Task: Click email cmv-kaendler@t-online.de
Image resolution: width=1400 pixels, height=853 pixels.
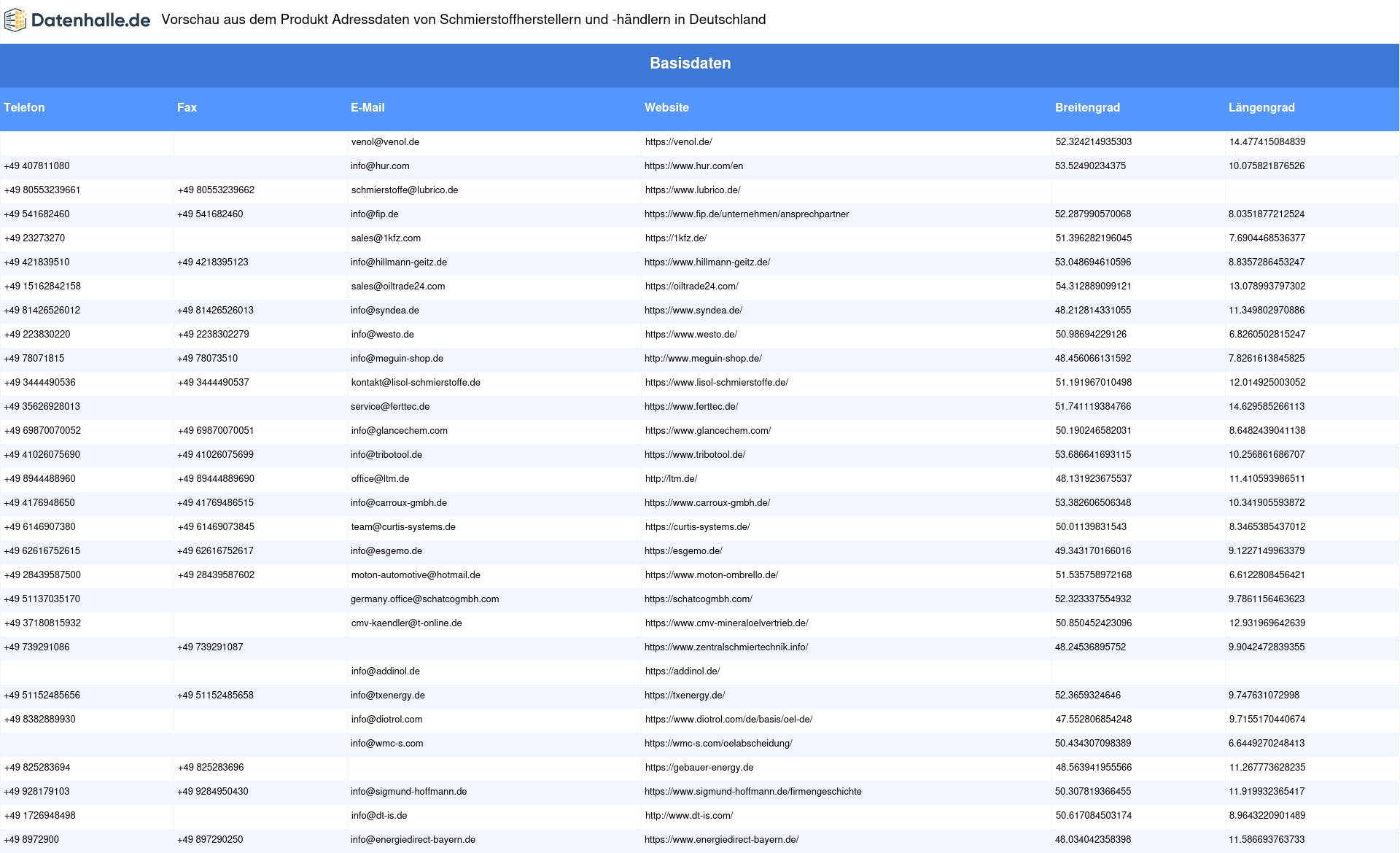Action: coord(407,623)
